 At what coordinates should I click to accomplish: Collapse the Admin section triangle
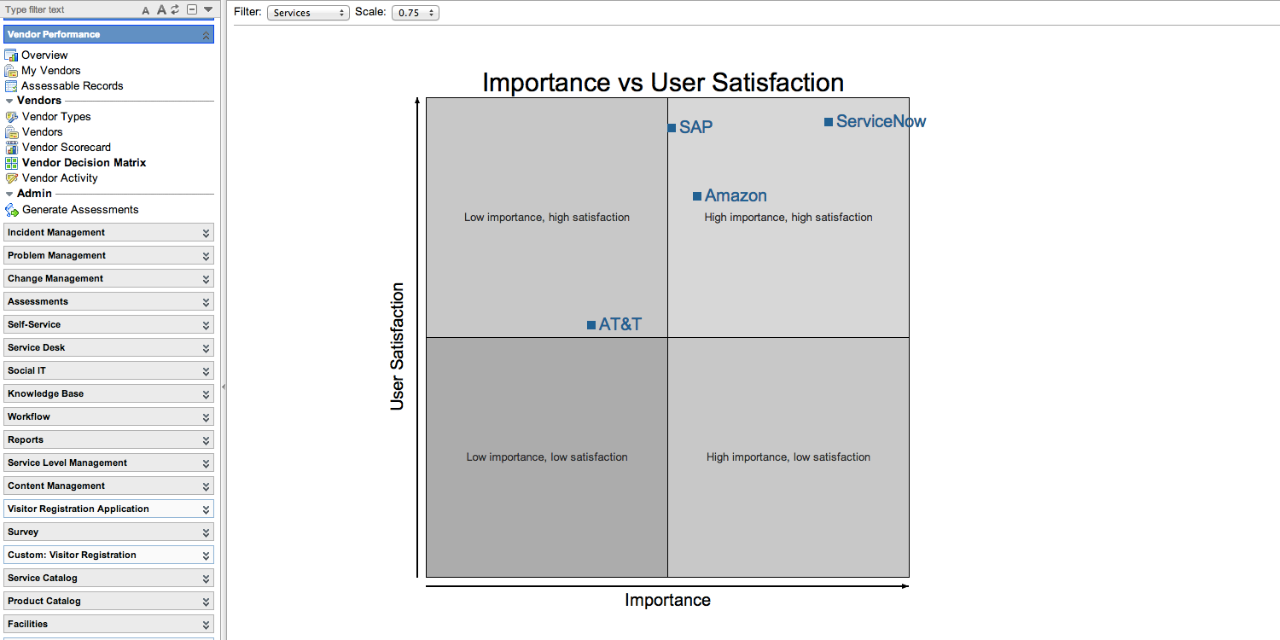9,194
